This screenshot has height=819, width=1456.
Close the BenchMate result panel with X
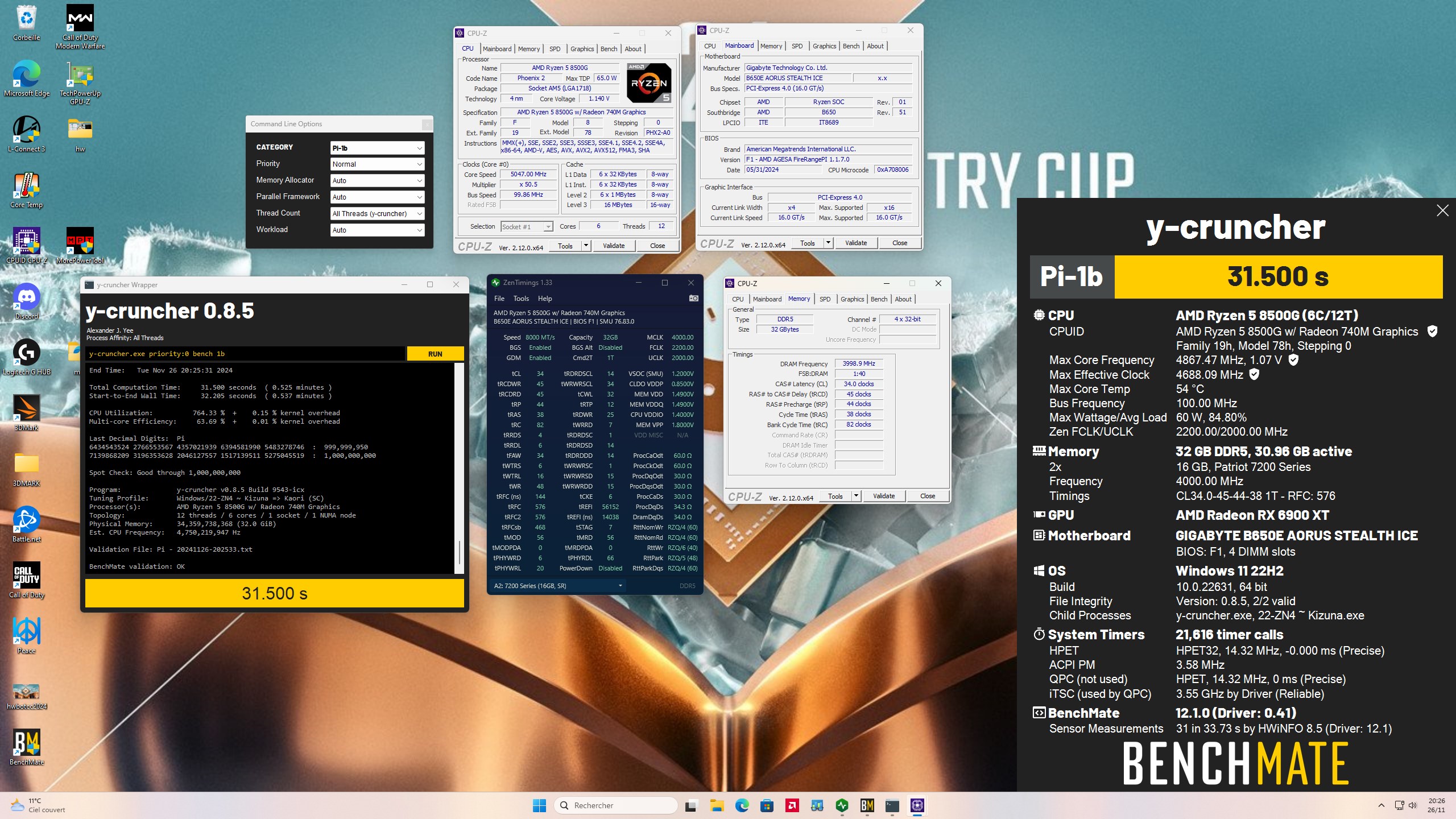point(1442,210)
